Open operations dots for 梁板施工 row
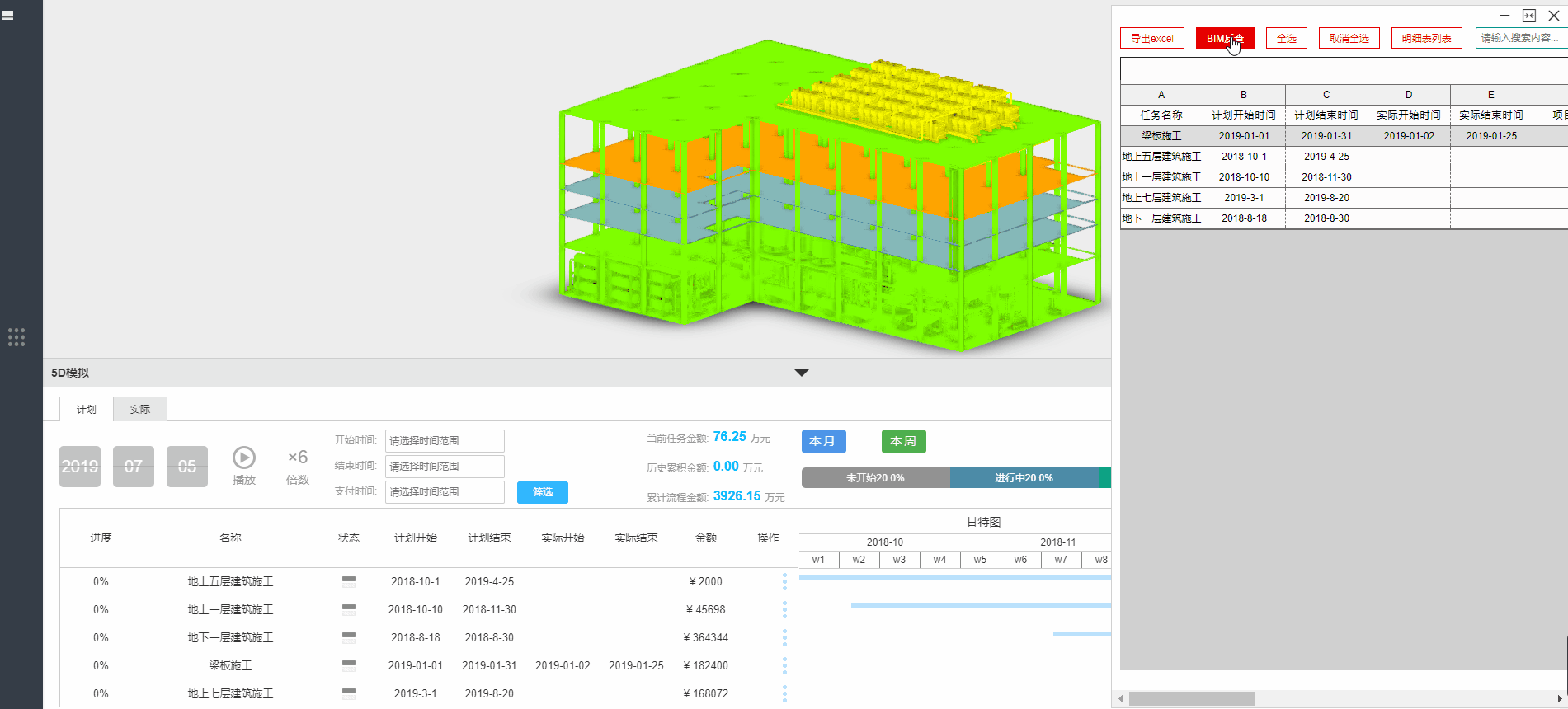1568x709 pixels. pos(784,666)
